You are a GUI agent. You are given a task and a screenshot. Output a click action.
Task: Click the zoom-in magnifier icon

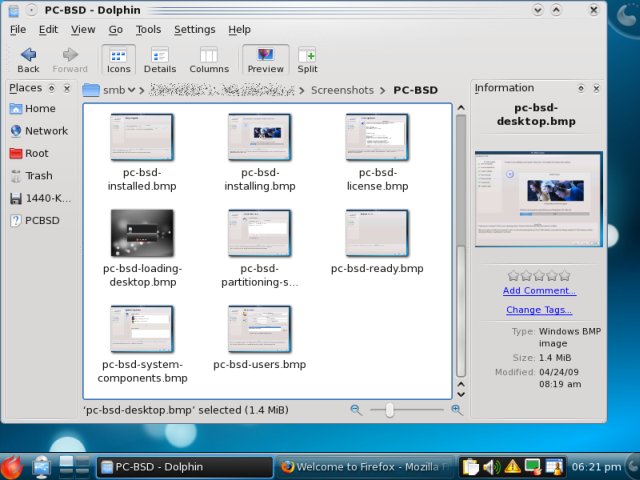coord(457,410)
